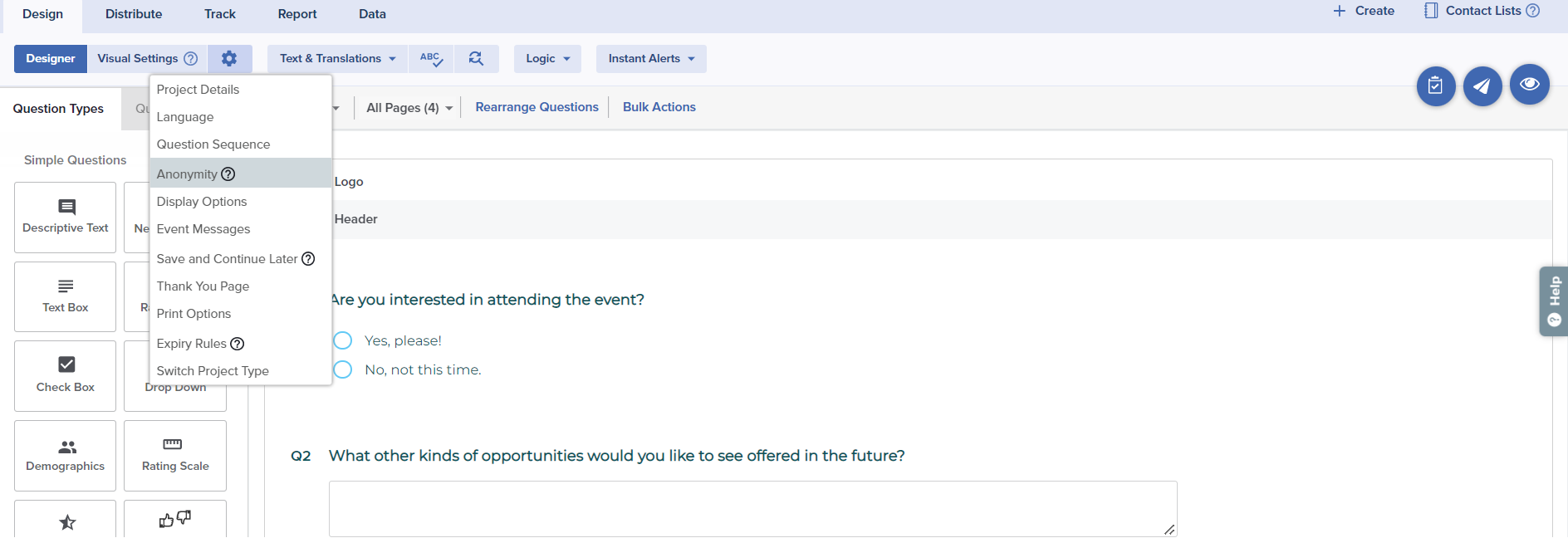The image size is (1568, 538).
Task: Open the Visual Settings help icon
Action: pyautogui.click(x=191, y=59)
